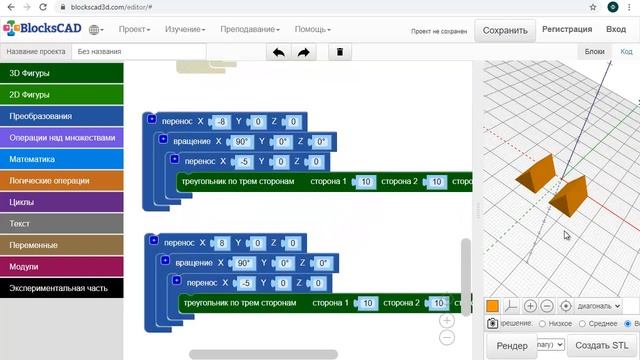Viewport: 640px width, 360px height.
Task: Open the Логические операции category
Action: pos(62,181)
